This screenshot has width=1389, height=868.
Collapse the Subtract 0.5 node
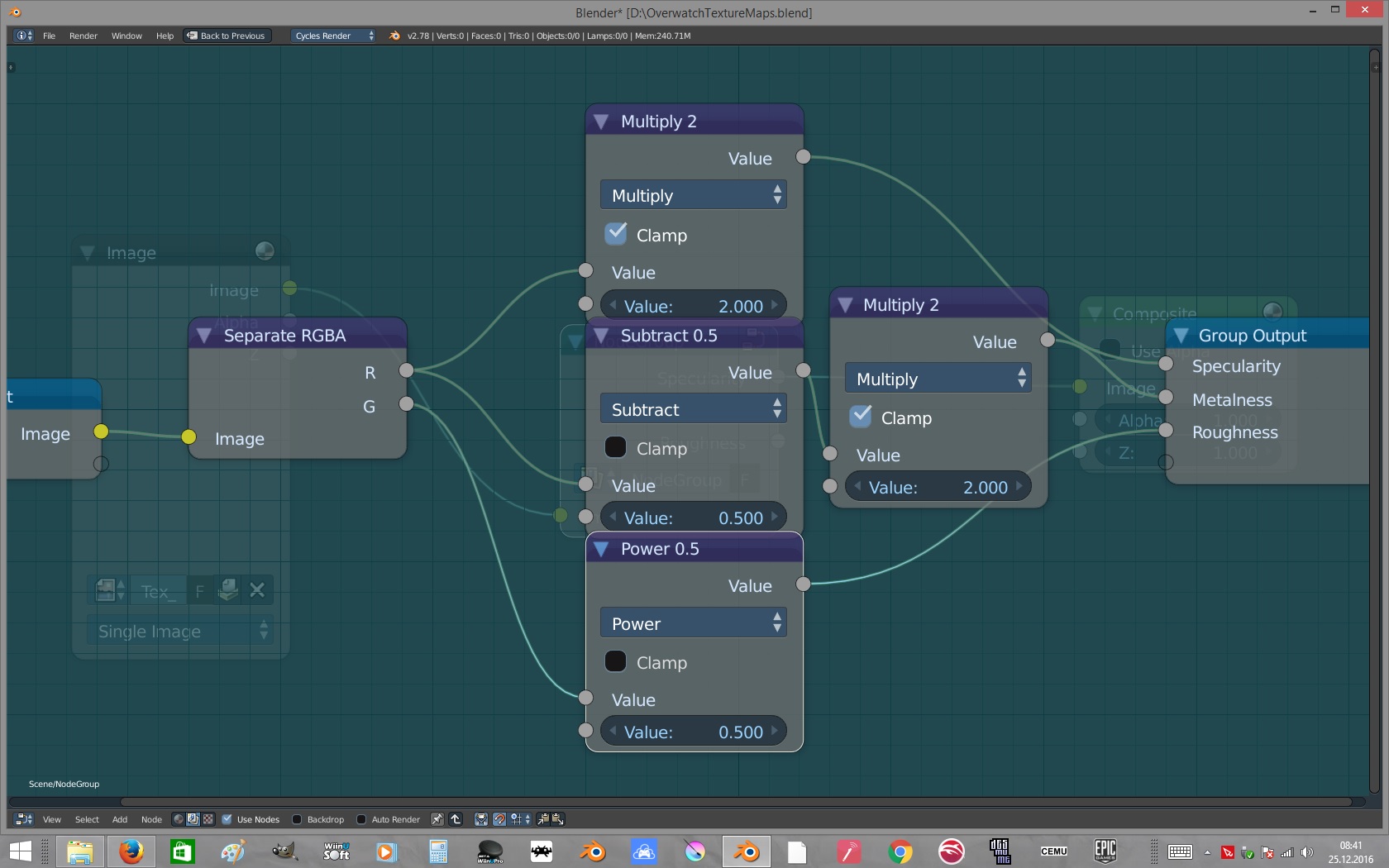601,336
